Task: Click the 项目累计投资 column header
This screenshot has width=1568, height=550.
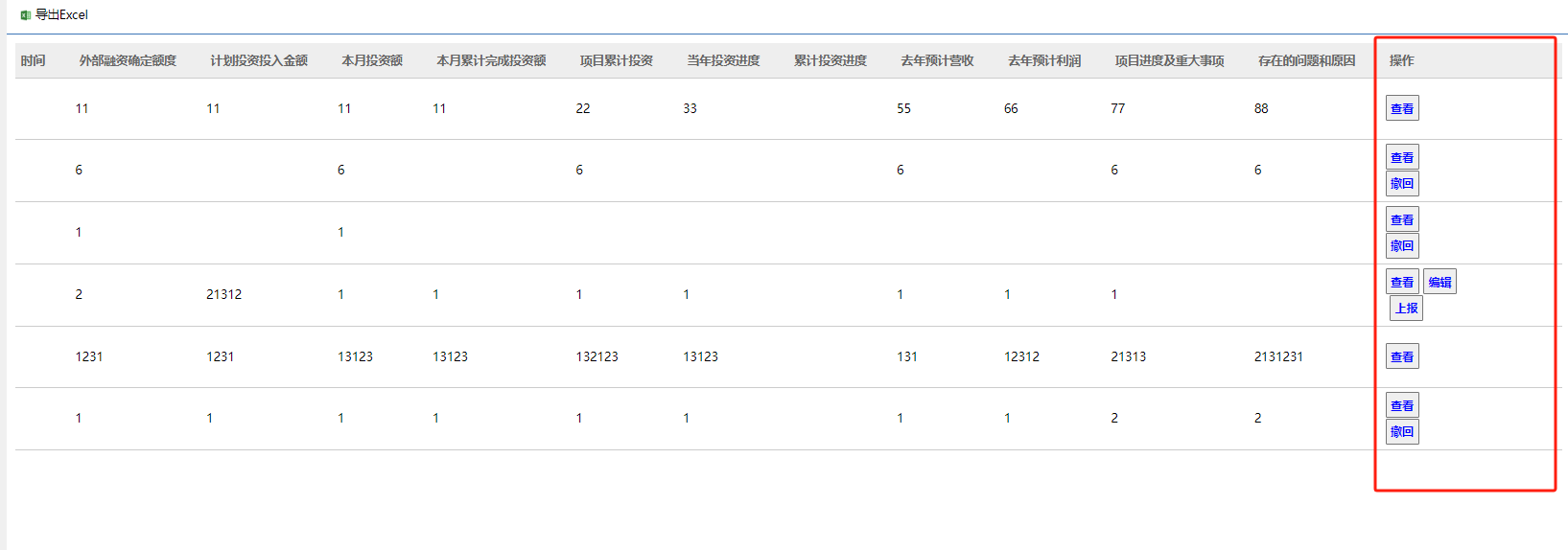Action: [616, 60]
